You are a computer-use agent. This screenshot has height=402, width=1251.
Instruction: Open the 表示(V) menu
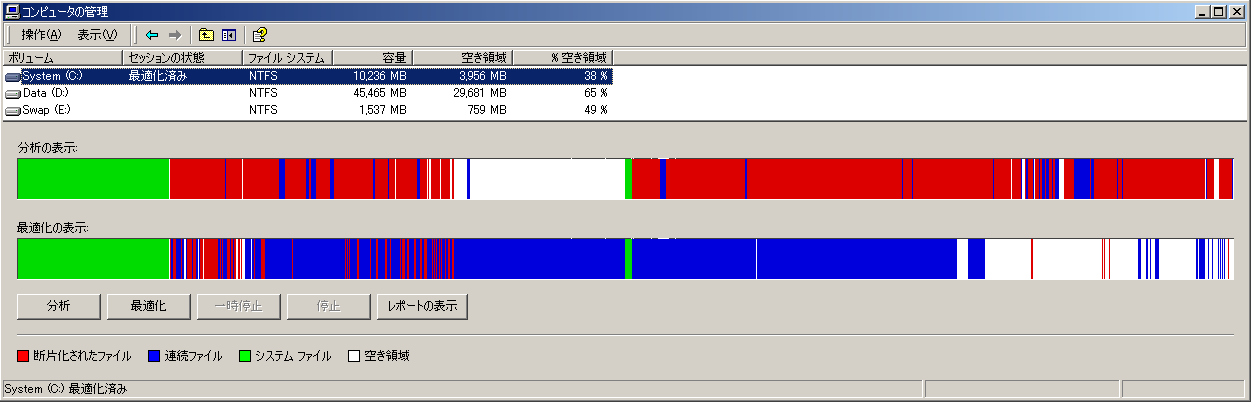point(97,34)
